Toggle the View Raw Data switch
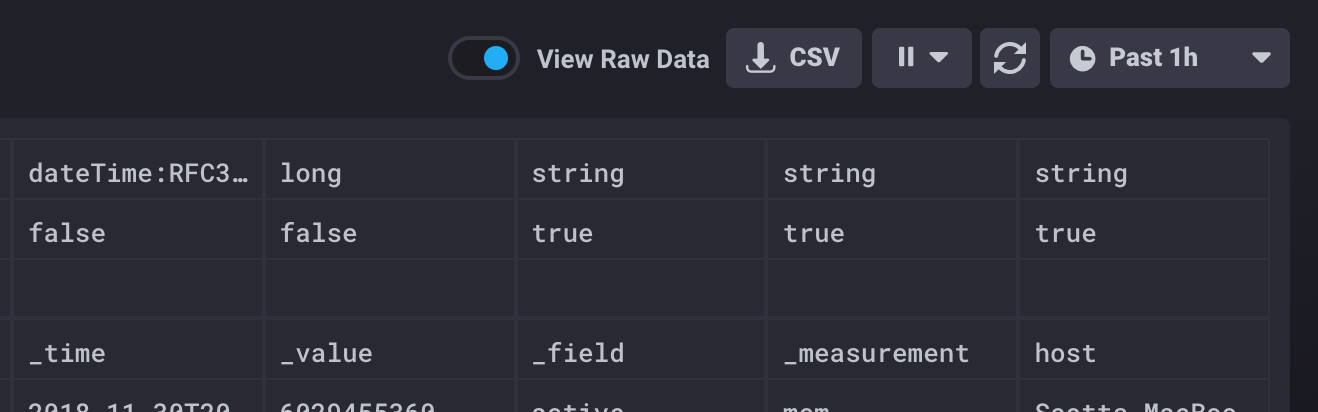The image size is (1318, 412). pyautogui.click(x=484, y=58)
